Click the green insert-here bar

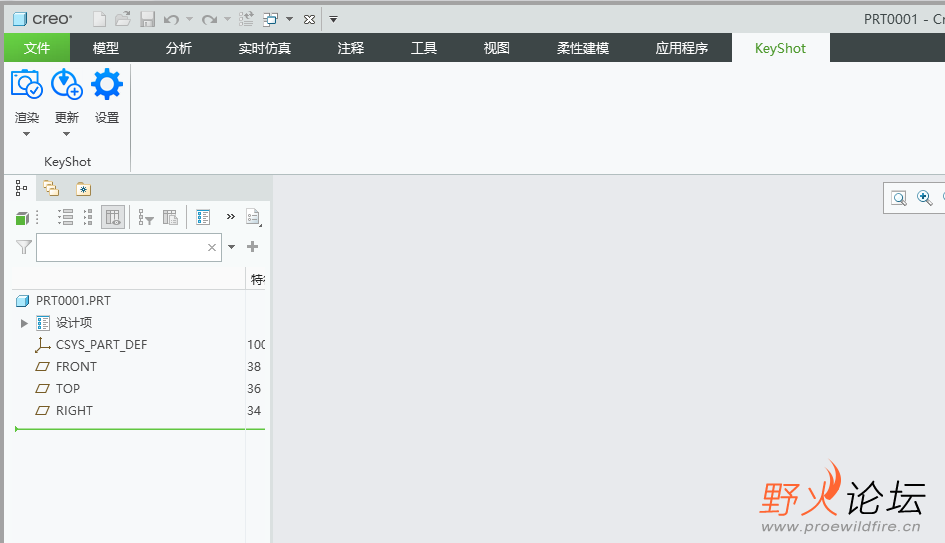tap(140, 429)
